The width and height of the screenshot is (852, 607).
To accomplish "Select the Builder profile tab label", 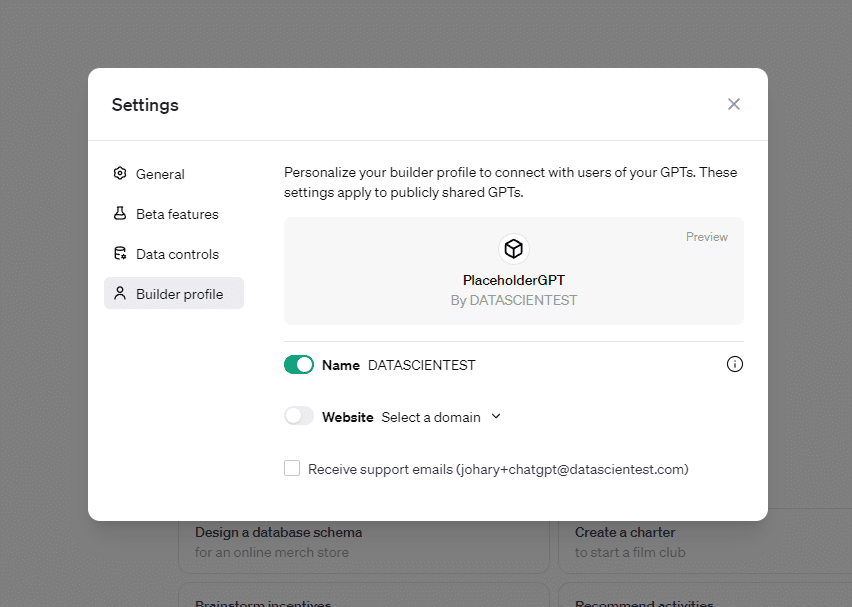I will [179, 294].
